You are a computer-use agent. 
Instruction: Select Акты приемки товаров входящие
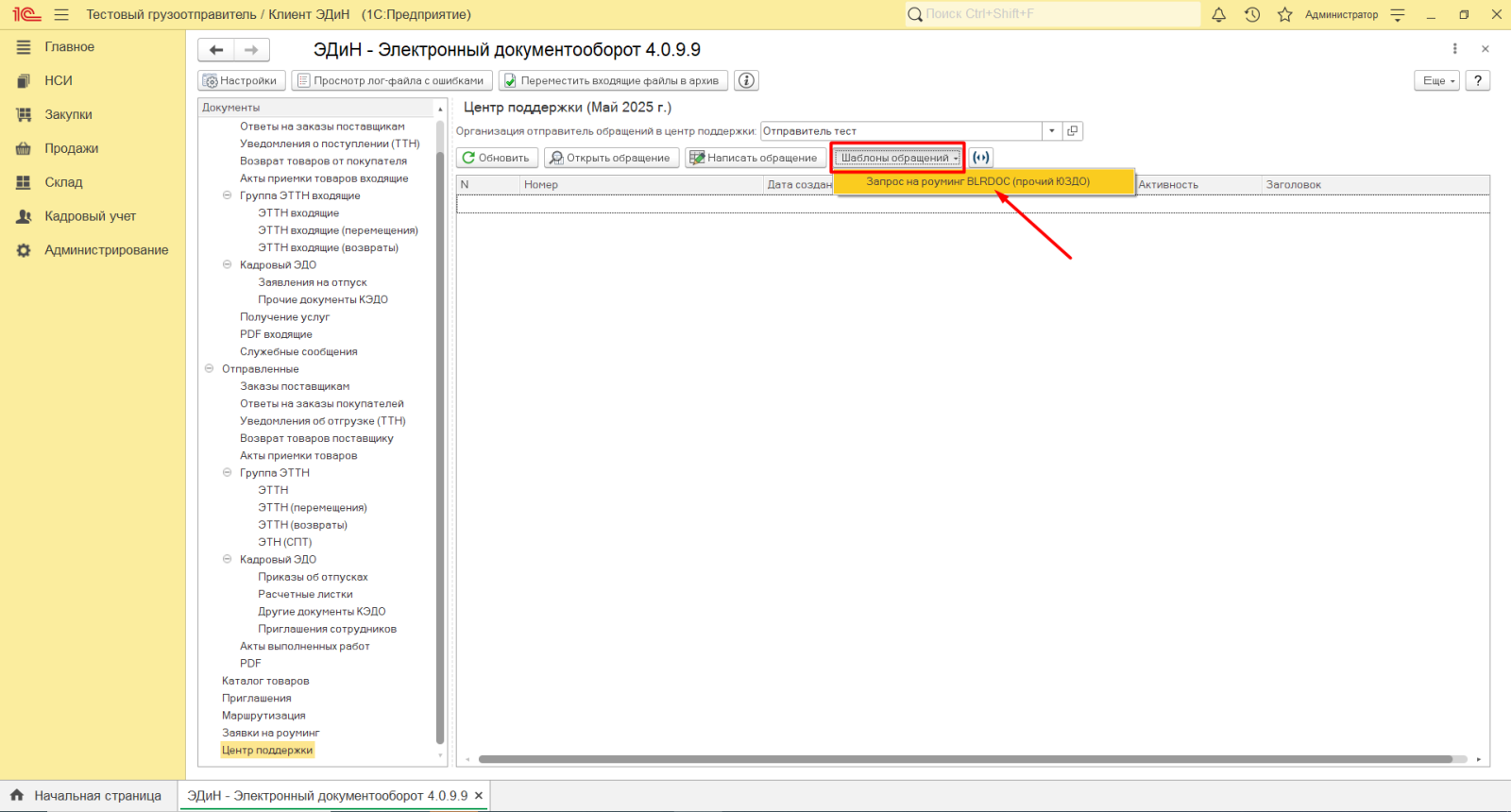pyautogui.click(x=324, y=178)
